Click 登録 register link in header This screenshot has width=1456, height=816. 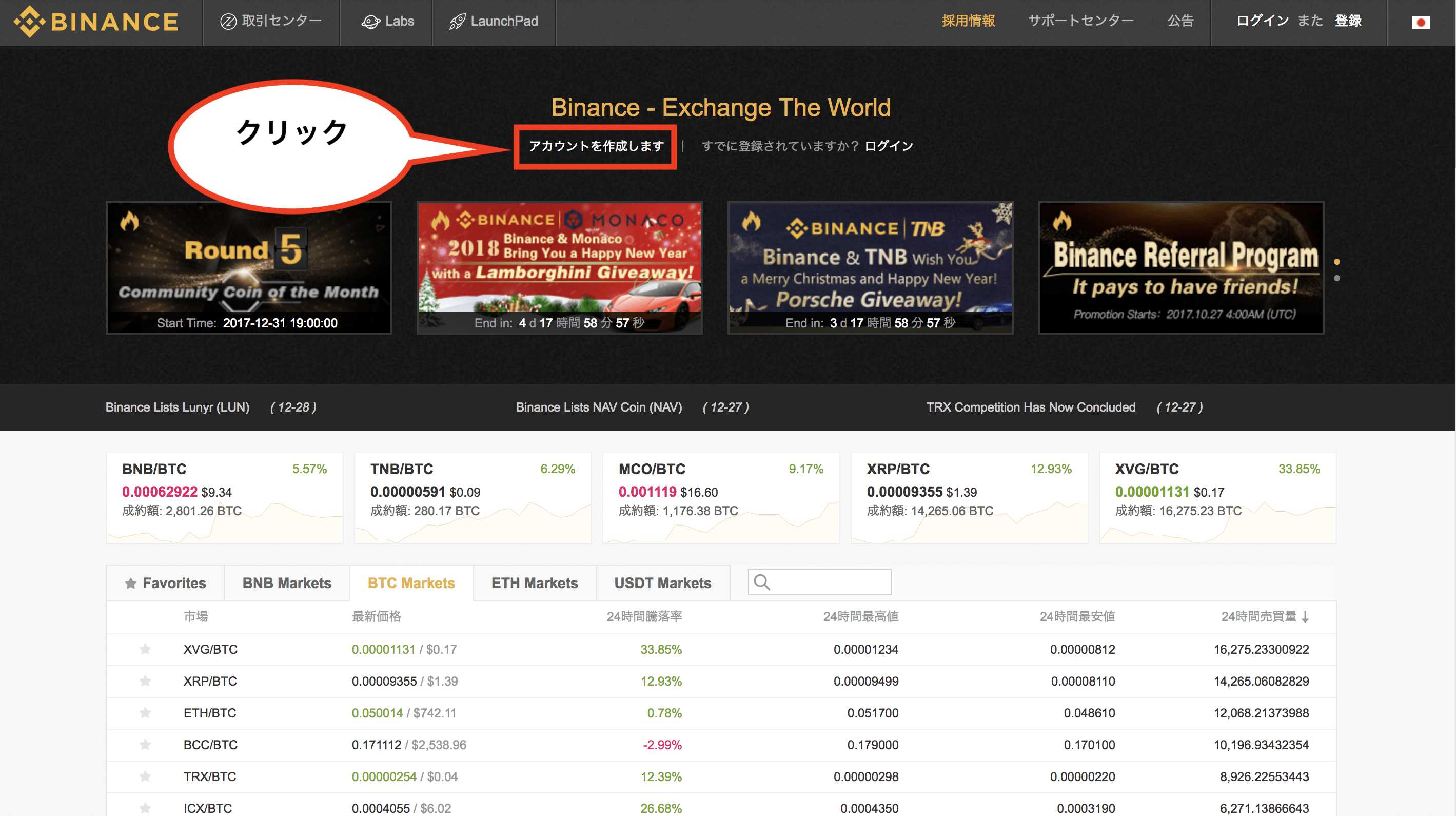[1348, 22]
